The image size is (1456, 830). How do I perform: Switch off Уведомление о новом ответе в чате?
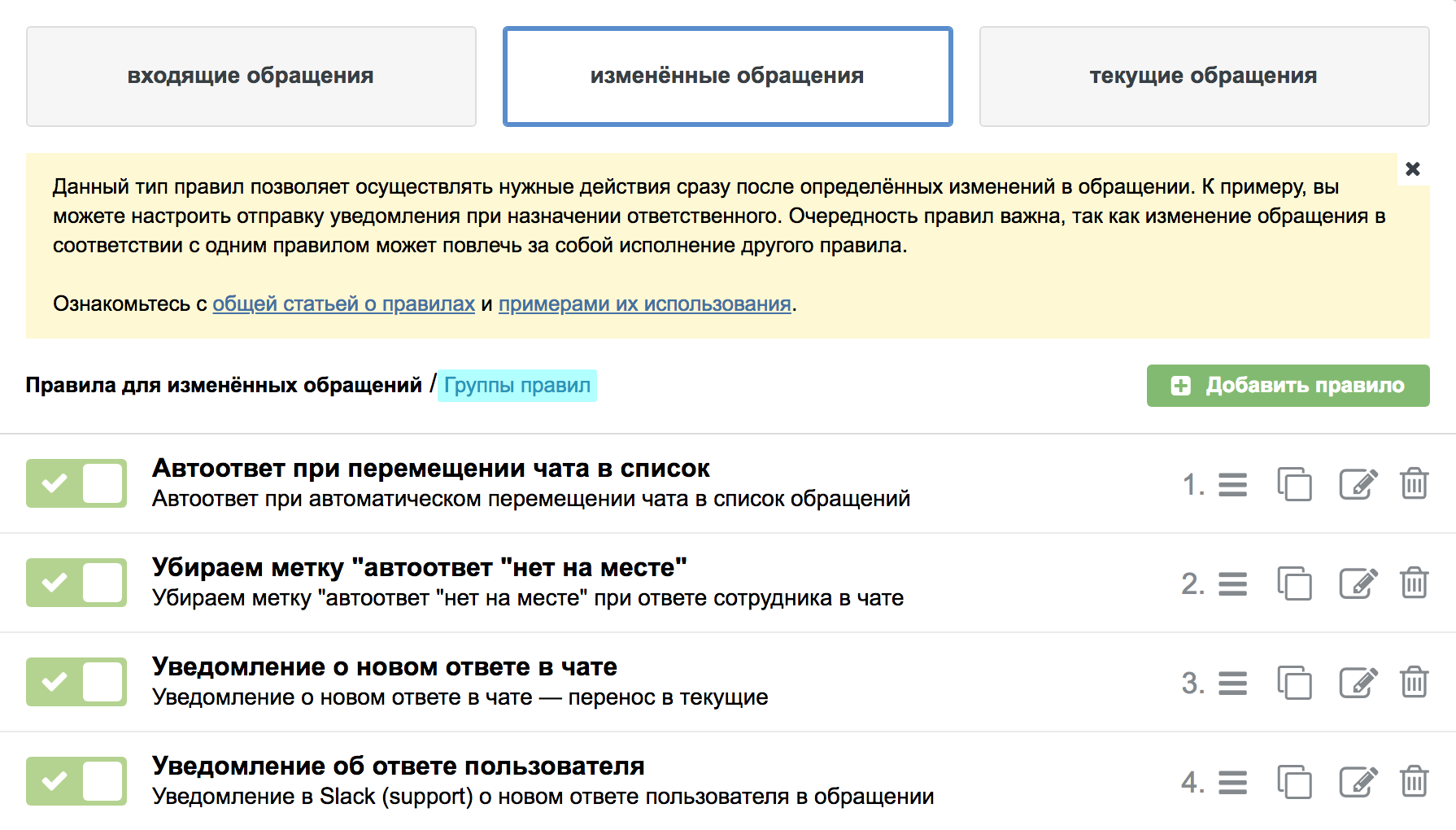(x=76, y=682)
